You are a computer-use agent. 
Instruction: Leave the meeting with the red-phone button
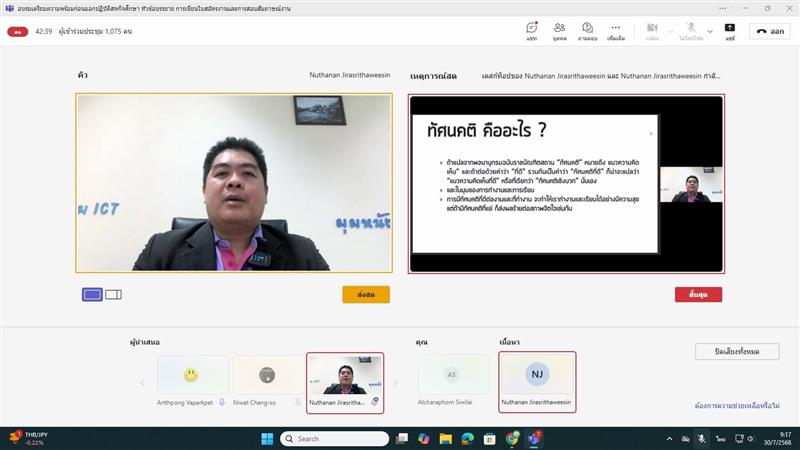[x=770, y=31]
